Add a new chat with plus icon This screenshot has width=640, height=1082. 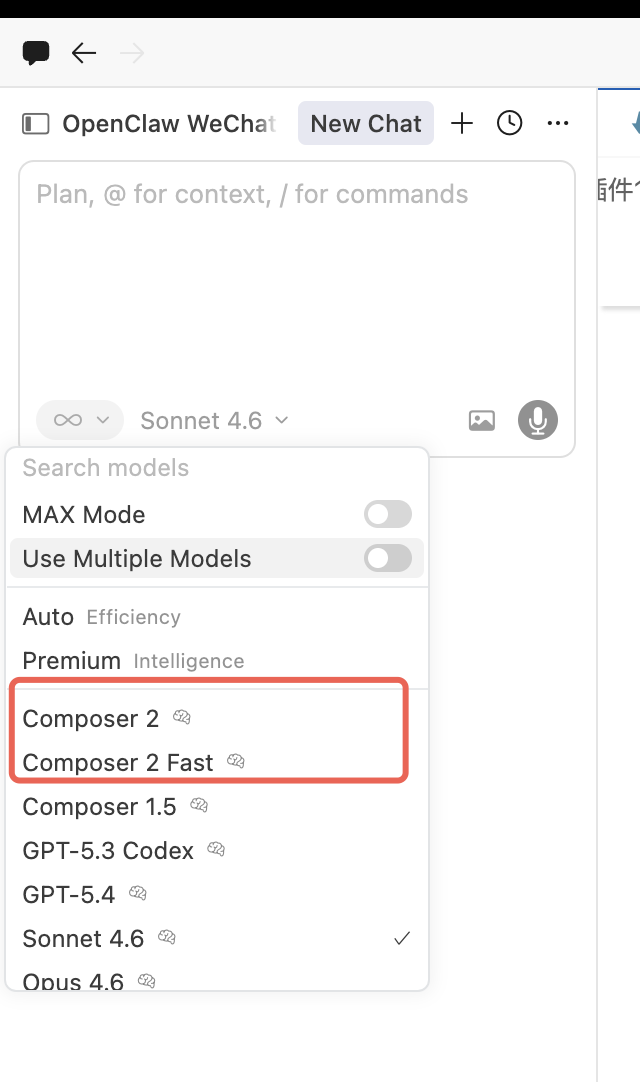coord(462,124)
